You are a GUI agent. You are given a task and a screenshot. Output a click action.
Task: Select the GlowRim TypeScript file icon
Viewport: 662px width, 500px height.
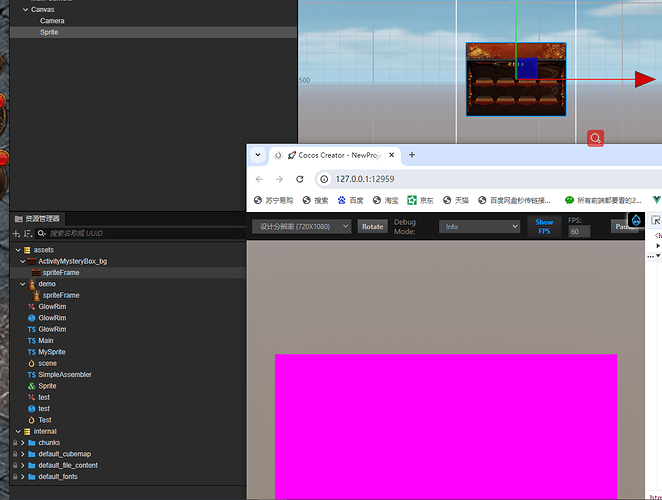pyautogui.click(x=32, y=329)
